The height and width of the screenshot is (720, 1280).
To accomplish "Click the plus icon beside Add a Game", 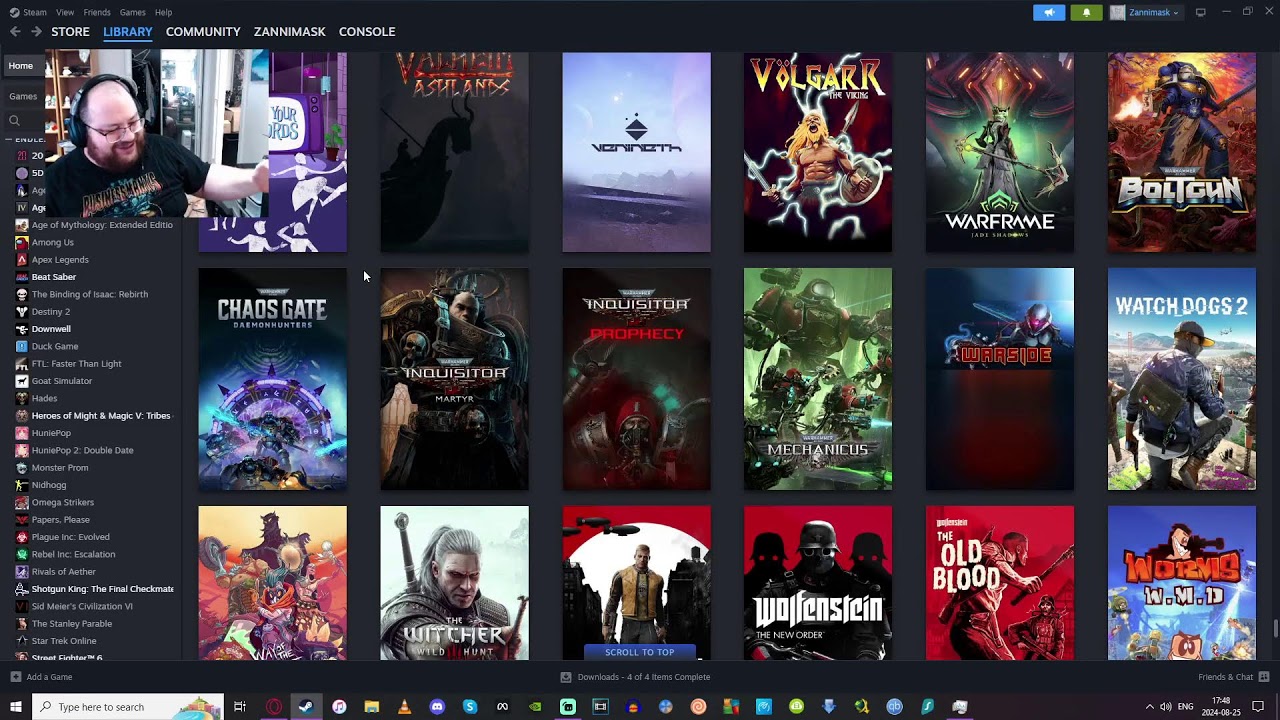I will [15, 677].
